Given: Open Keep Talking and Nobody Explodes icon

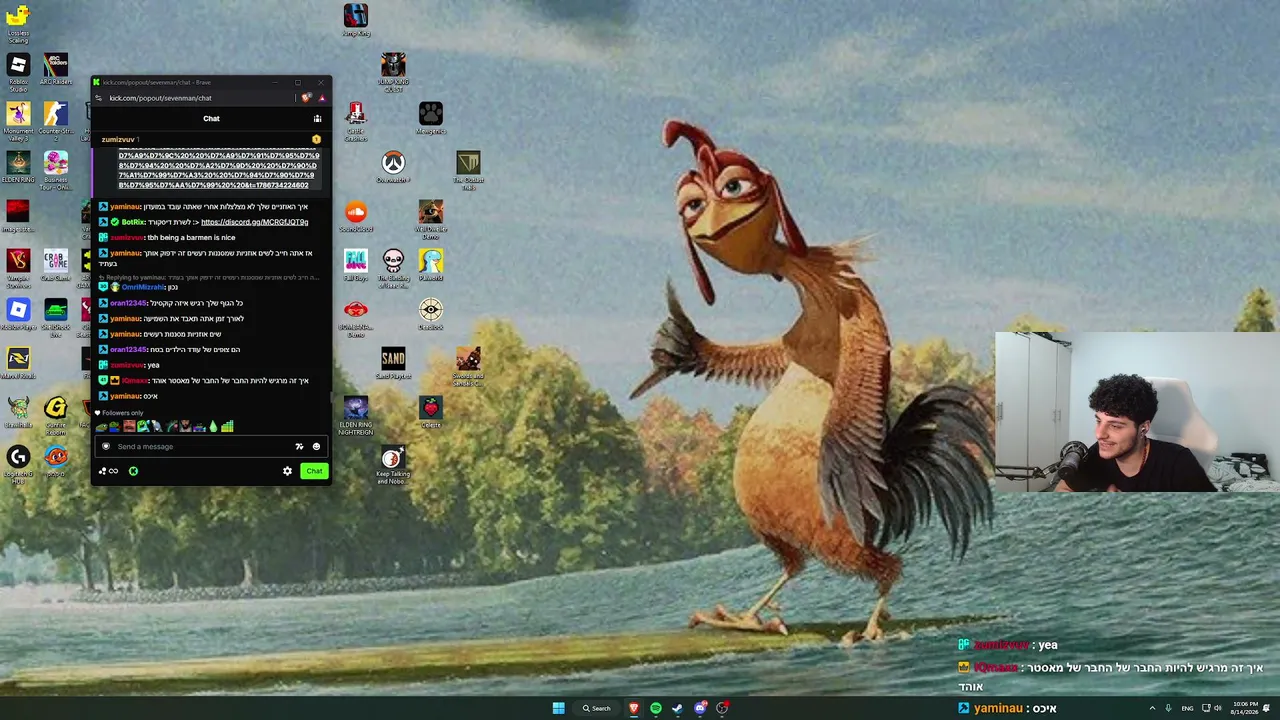Looking at the screenshot, I should click(x=393, y=465).
